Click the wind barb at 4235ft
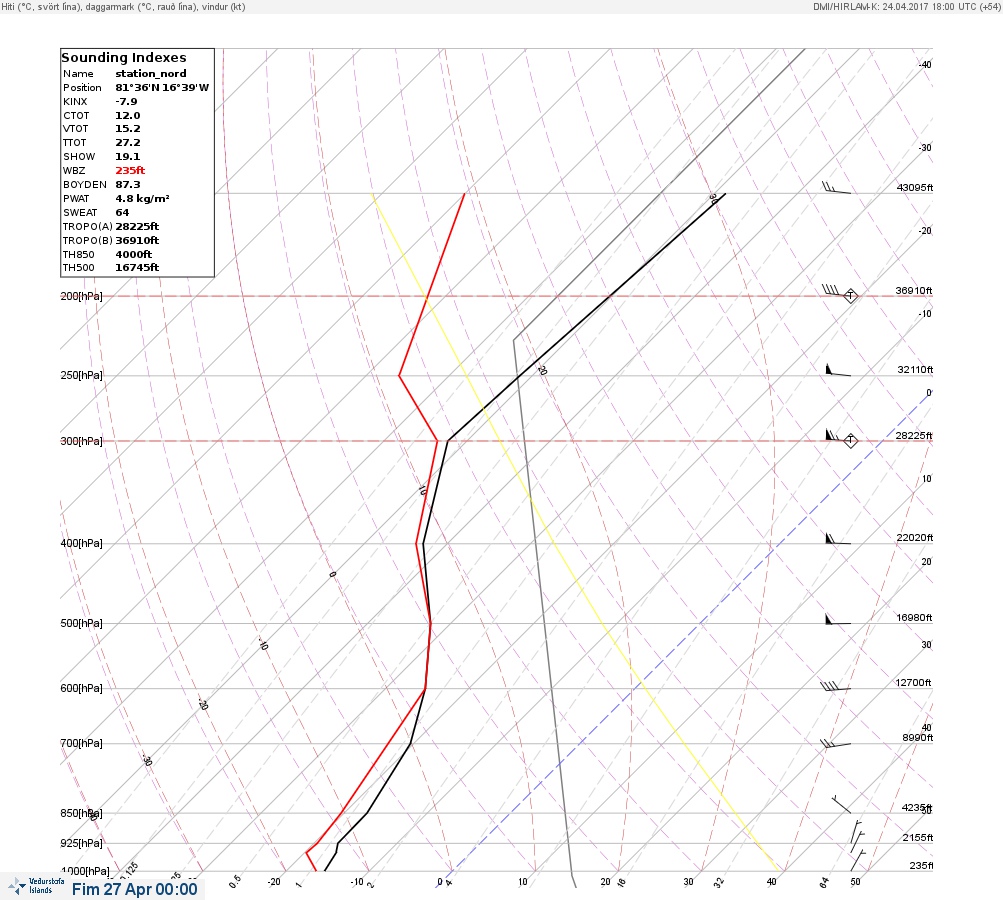 (841, 805)
